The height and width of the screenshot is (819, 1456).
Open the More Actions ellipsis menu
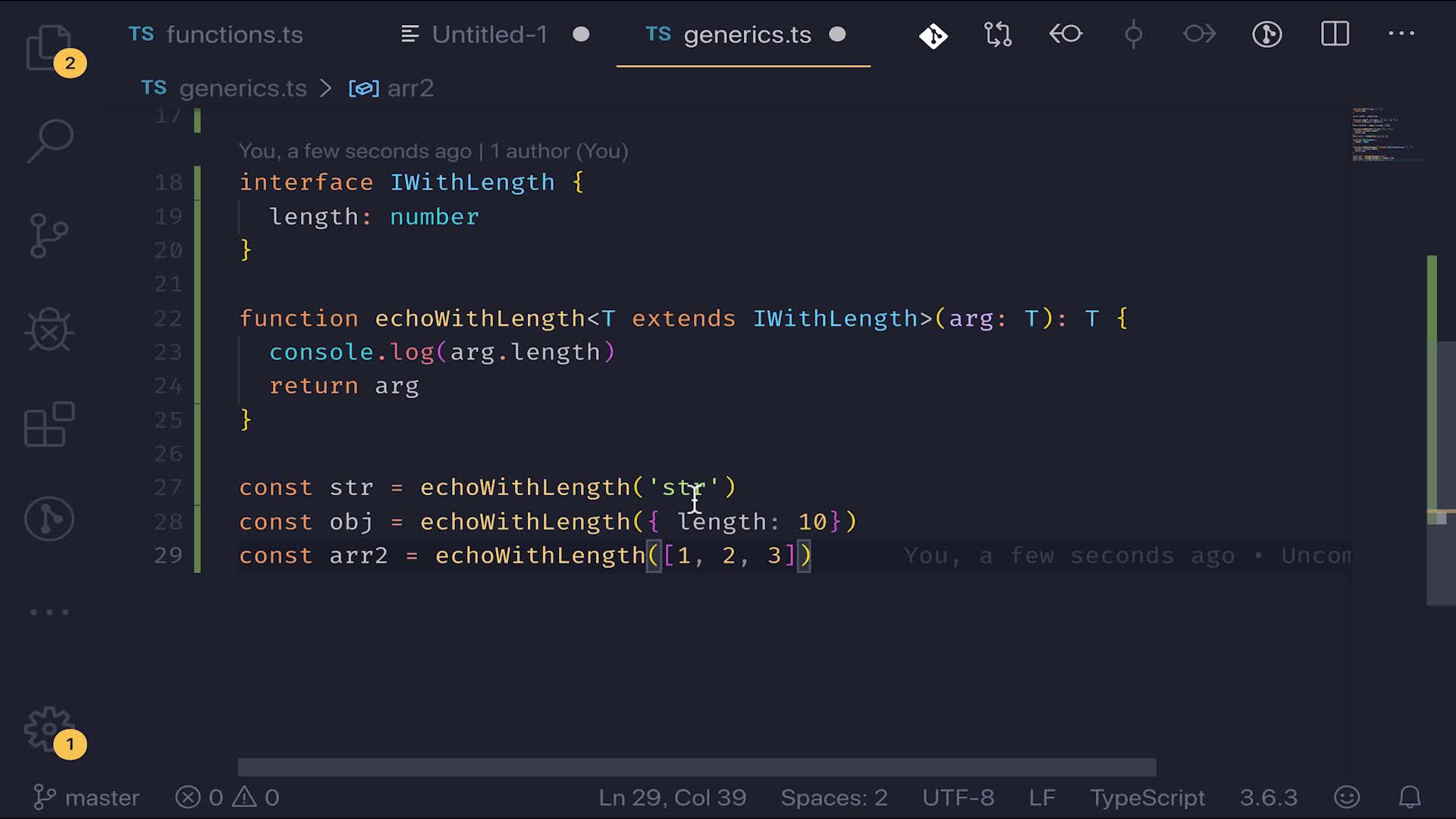[1401, 34]
